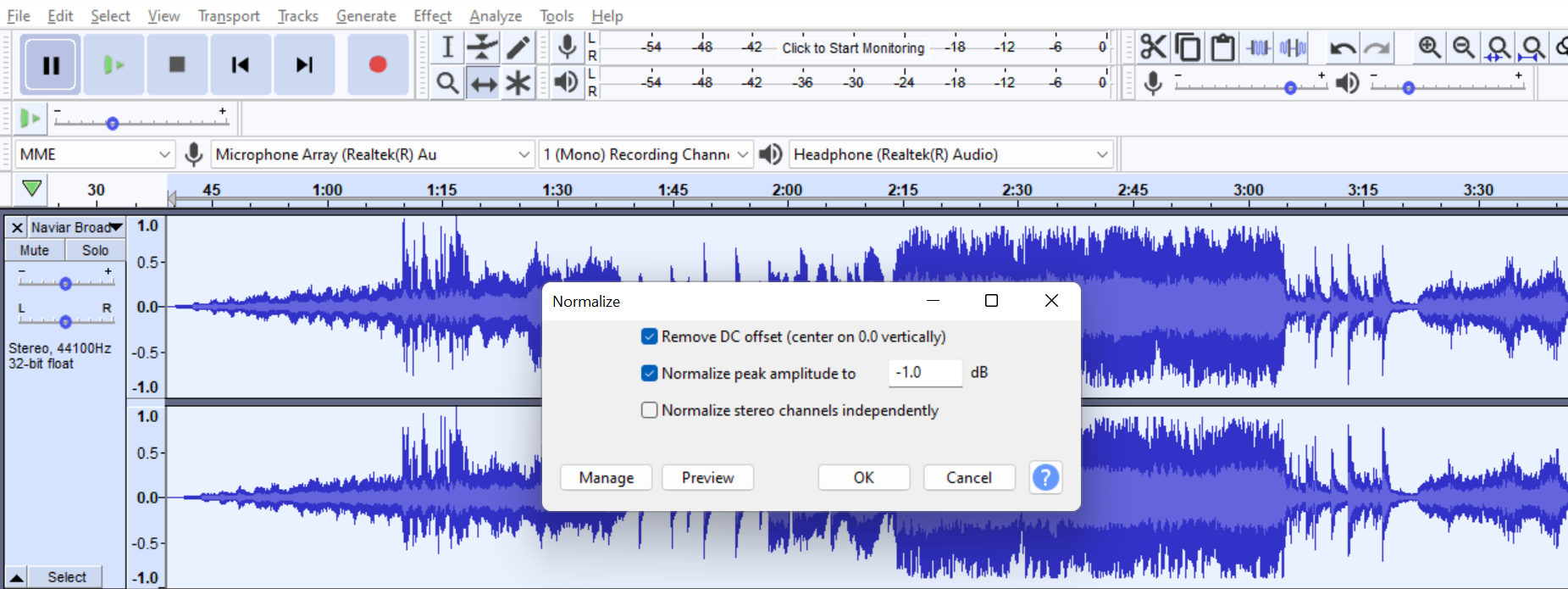The image size is (1568, 589).
Task: Click the track pan slider handle
Action: pyautogui.click(x=65, y=322)
